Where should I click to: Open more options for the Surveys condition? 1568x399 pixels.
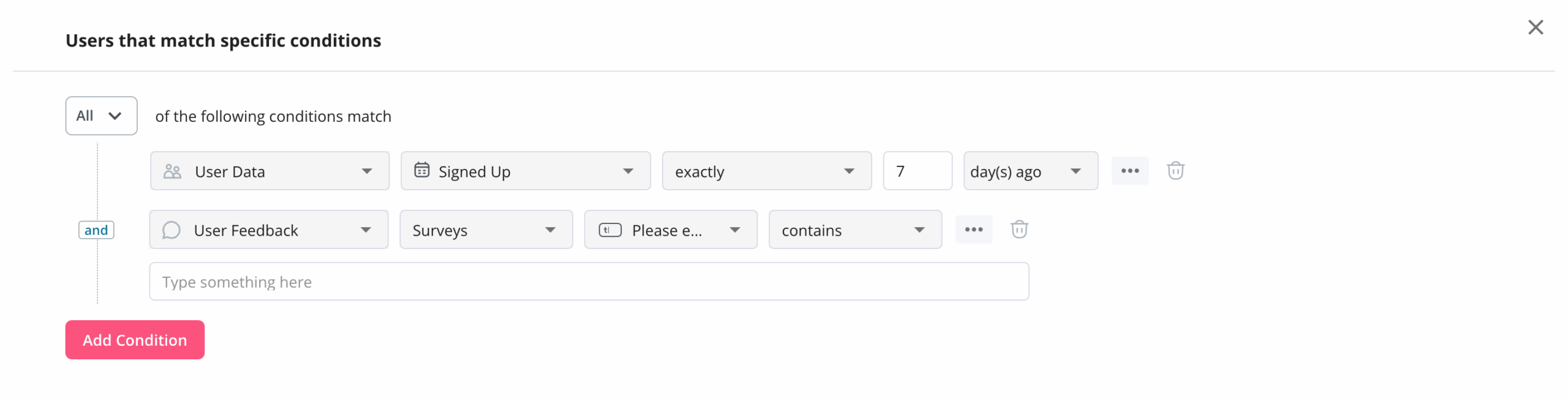click(x=974, y=229)
